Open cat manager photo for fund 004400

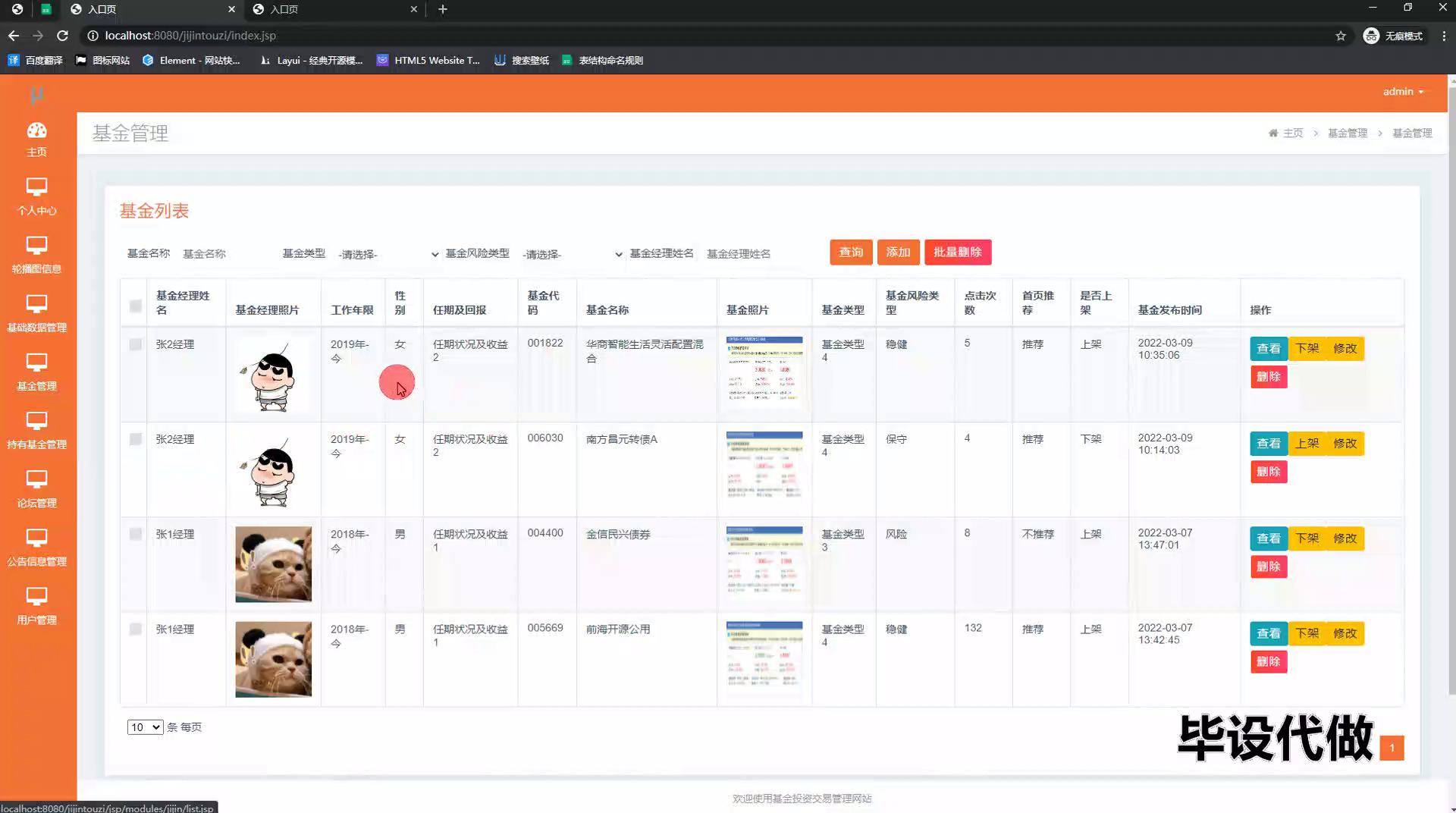273,564
